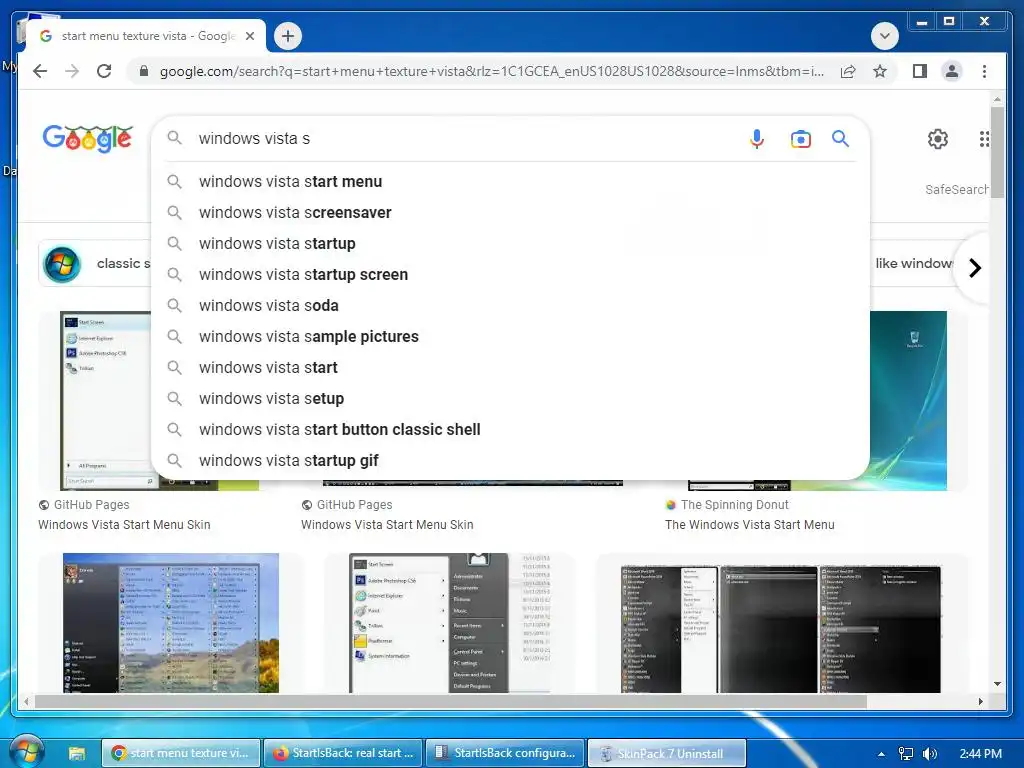This screenshot has width=1024, height=768.
Task: Choose suggestion 'windows vista start menu'
Action: click(510, 182)
